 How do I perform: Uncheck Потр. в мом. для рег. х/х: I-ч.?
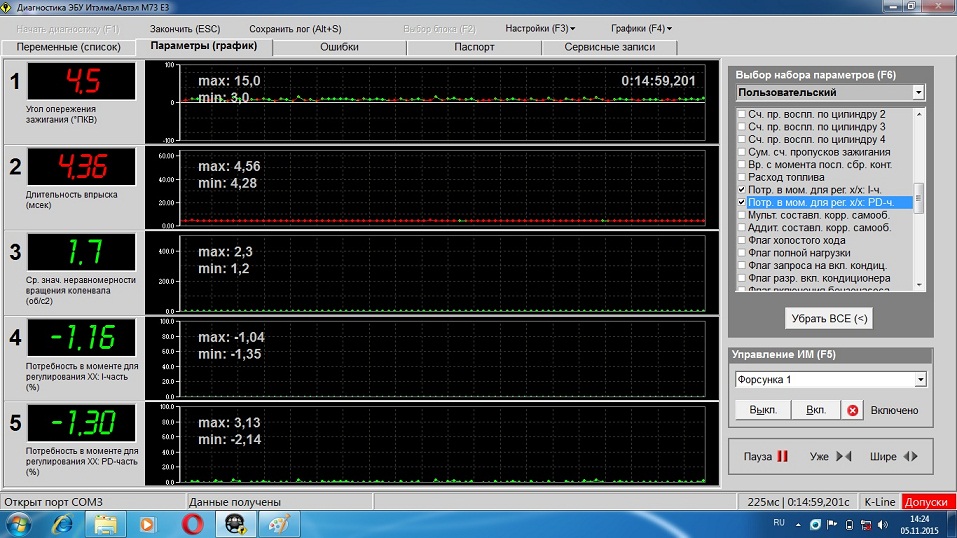pos(741,190)
